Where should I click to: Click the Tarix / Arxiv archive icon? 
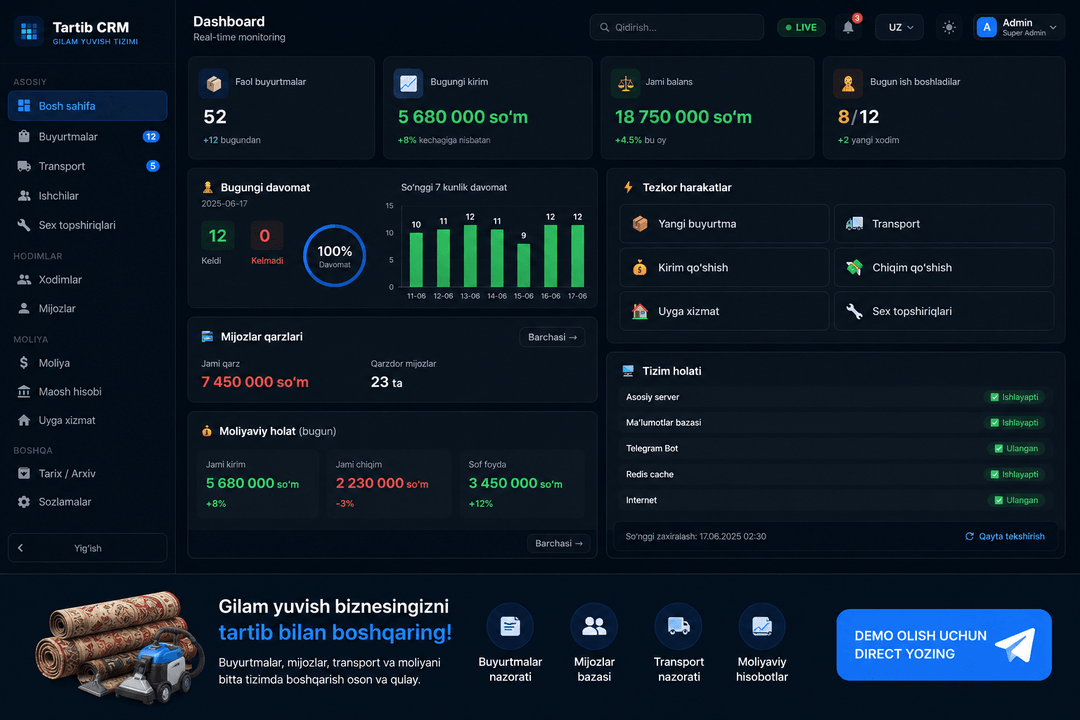(x=24, y=473)
